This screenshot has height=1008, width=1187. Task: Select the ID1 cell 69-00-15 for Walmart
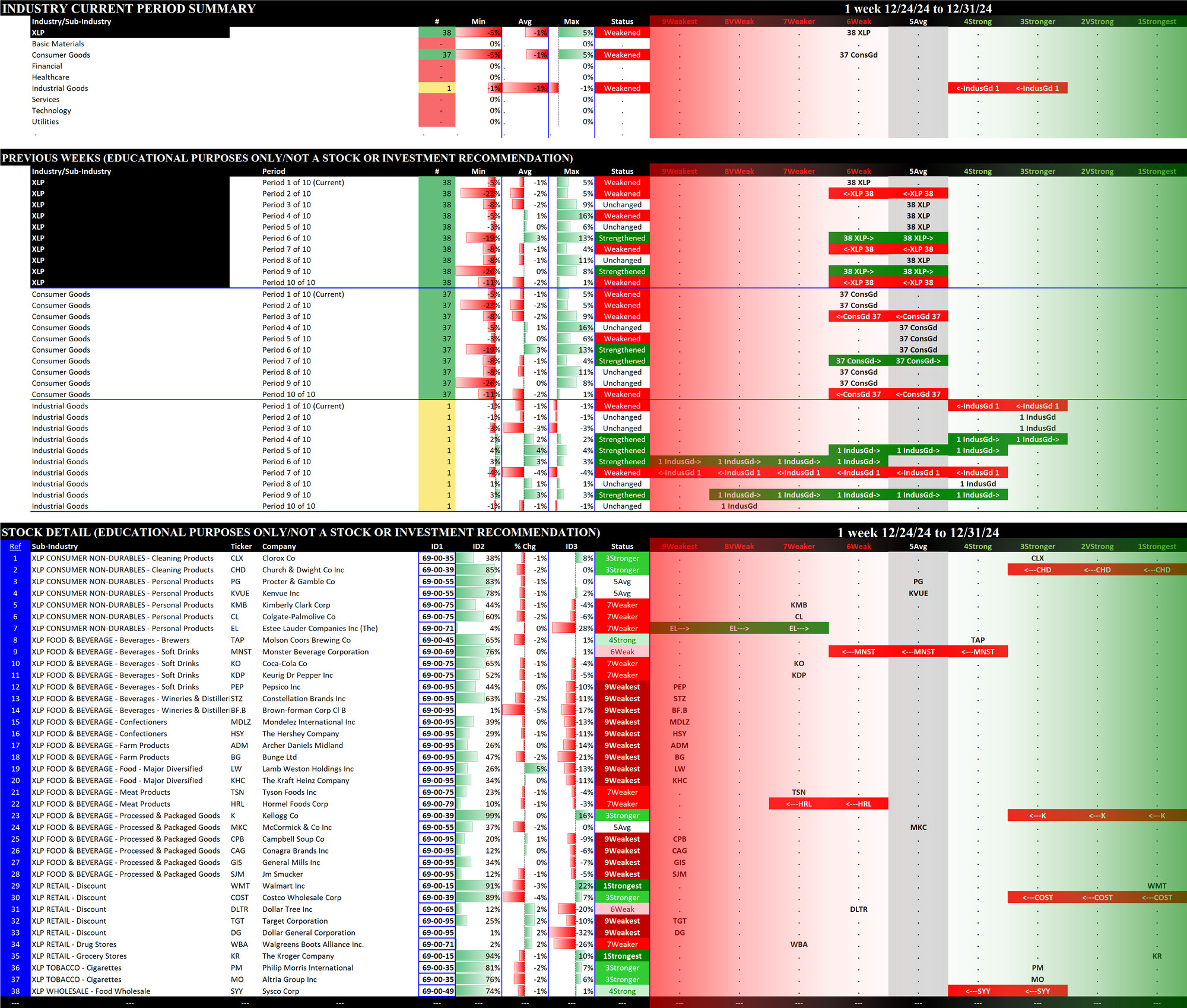(x=437, y=886)
